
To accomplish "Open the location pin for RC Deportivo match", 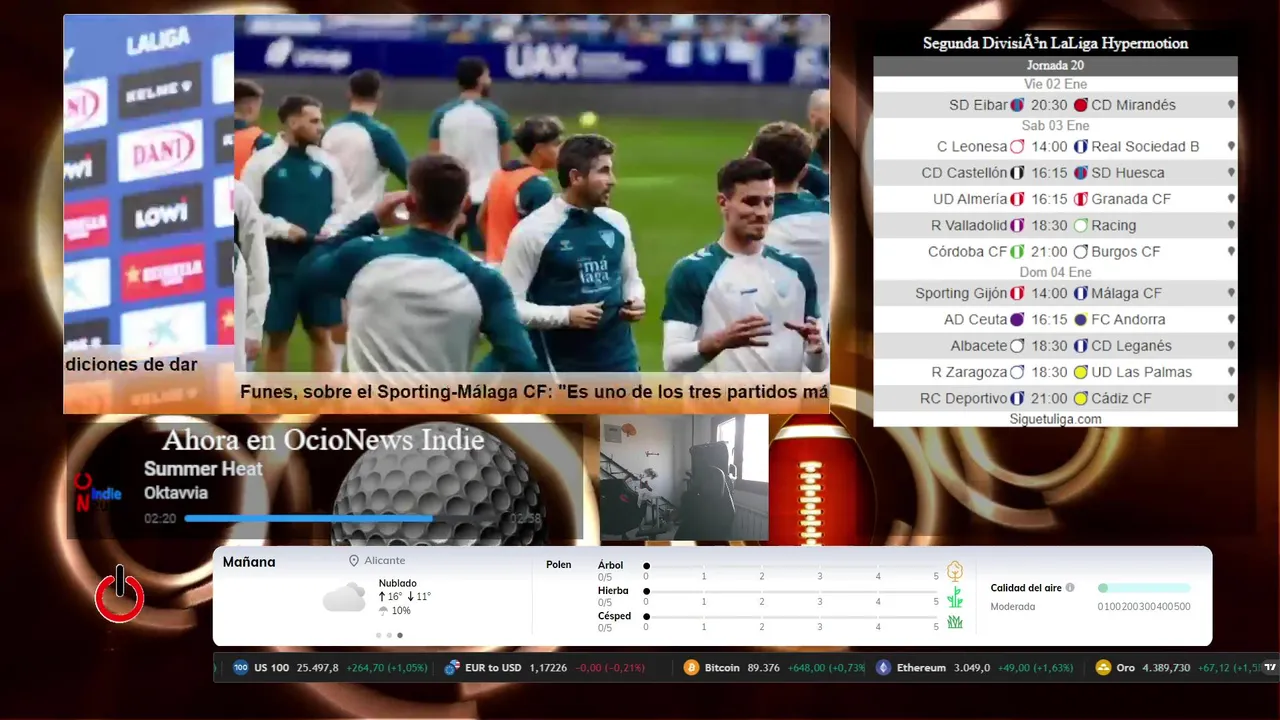I will tap(1231, 398).
